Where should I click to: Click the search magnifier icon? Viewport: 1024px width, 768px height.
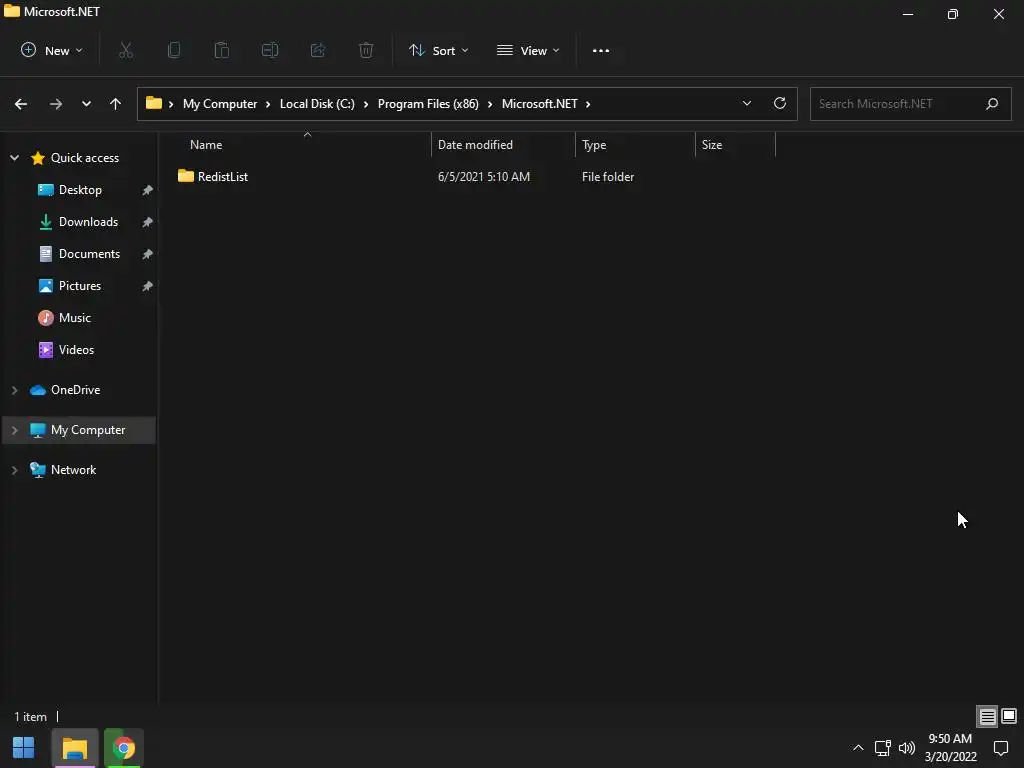[992, 104]
